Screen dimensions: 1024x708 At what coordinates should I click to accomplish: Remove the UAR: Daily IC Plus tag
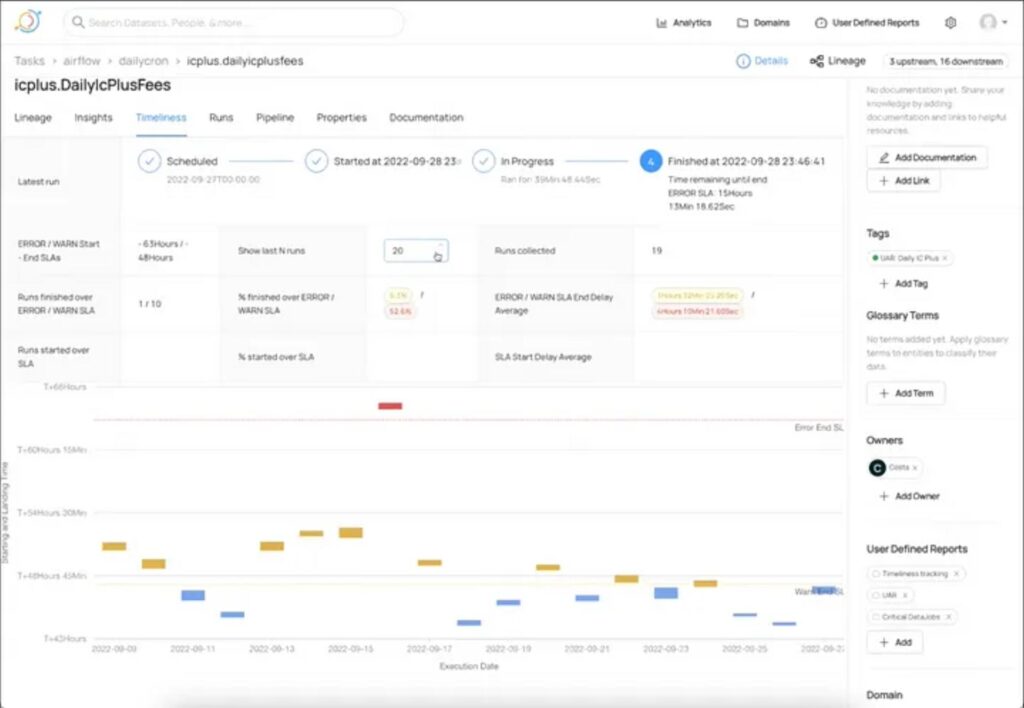pos(944,258)
